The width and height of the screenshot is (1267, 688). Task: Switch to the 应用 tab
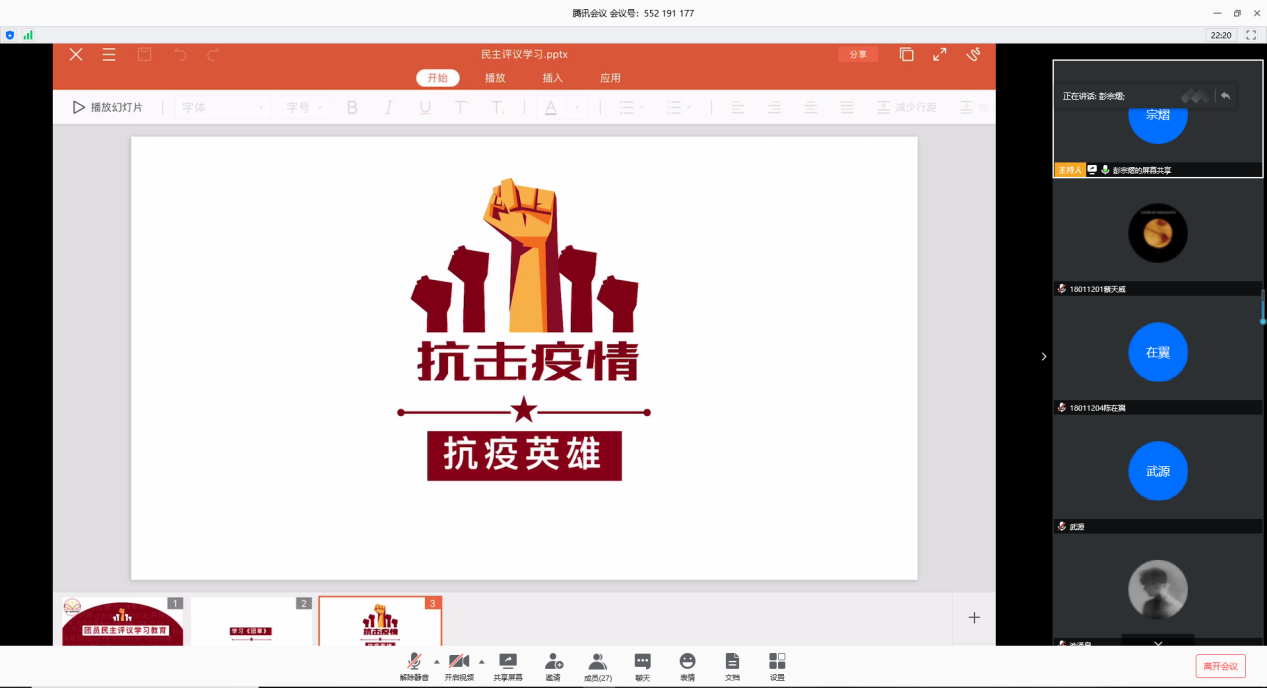[x=610, y=78]
